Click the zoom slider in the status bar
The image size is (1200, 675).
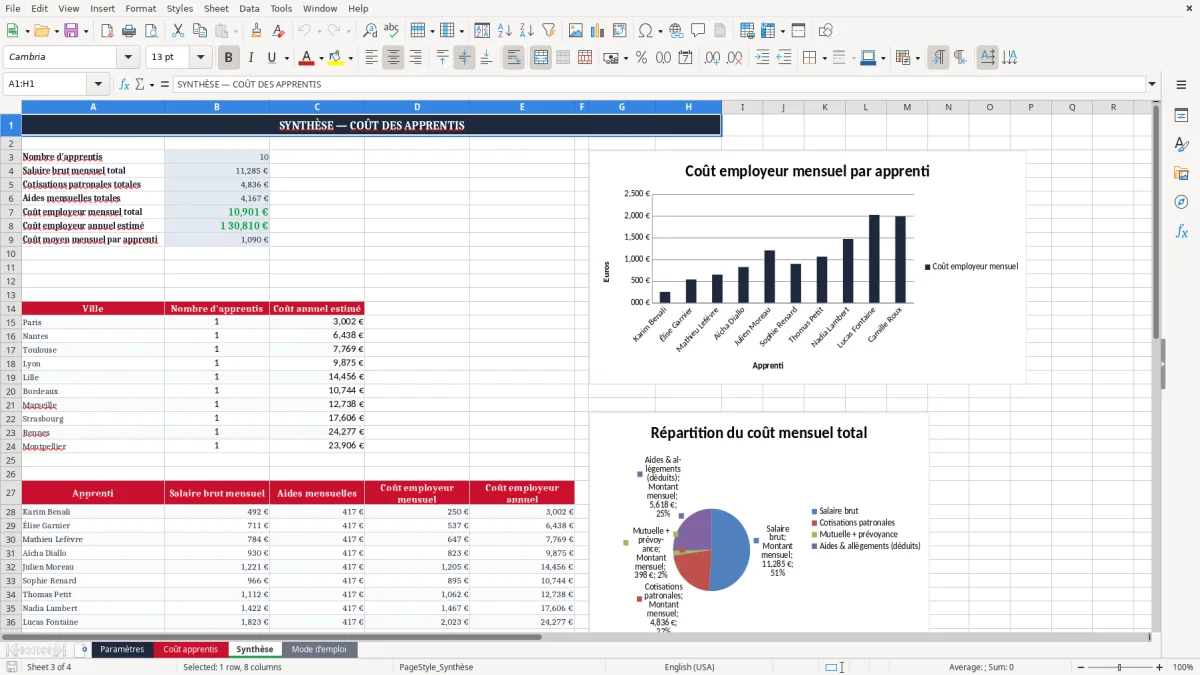pyautogui.click(x=1119, y=667)
